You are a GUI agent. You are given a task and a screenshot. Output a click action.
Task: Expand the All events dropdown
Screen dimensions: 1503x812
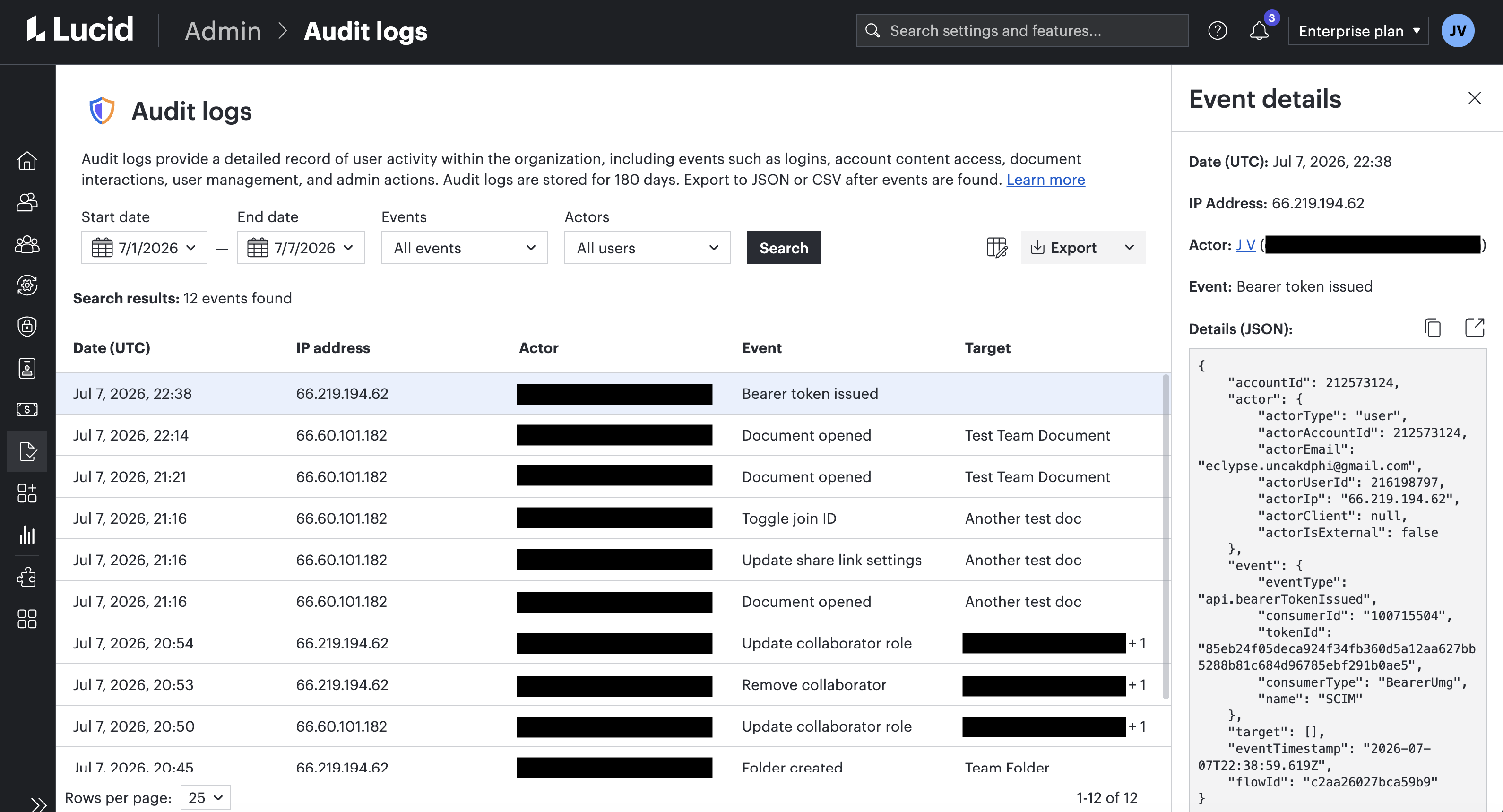pos(465,248)
